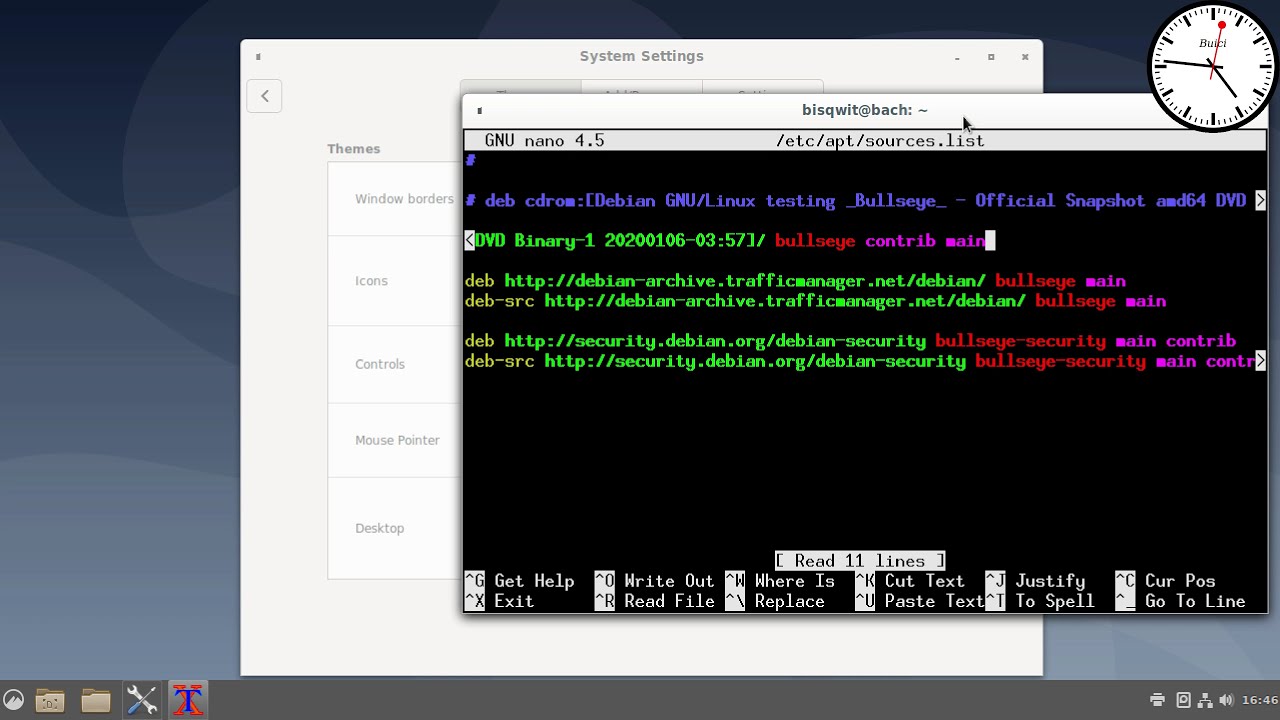Click the ^W Where Is shortcut
Screen dimensions: 1280x720
(780, 581)
